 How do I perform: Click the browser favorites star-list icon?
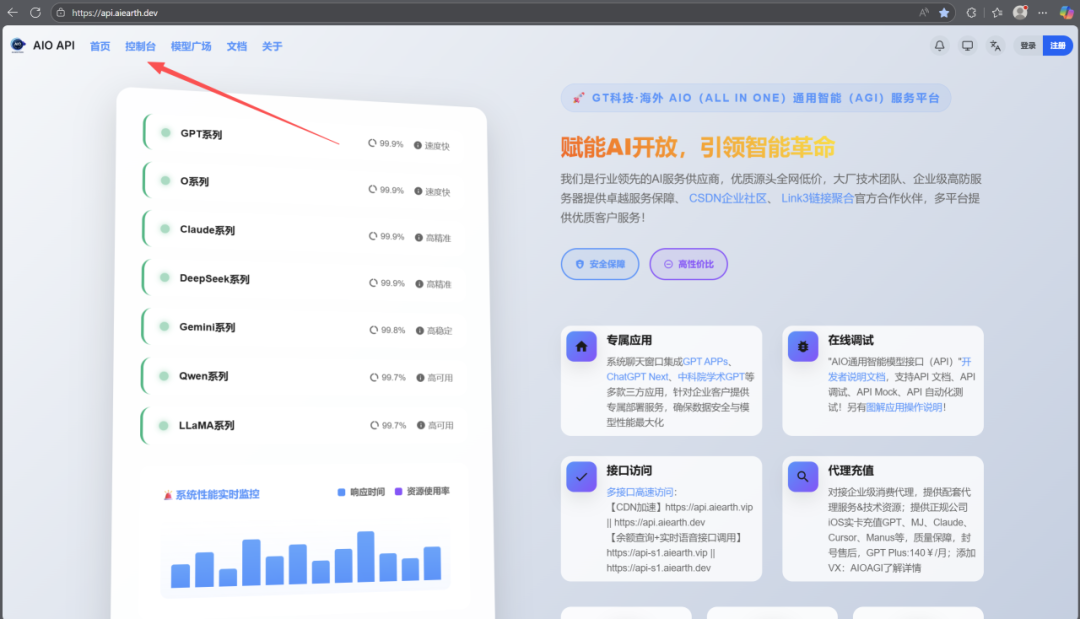point(997,12)
